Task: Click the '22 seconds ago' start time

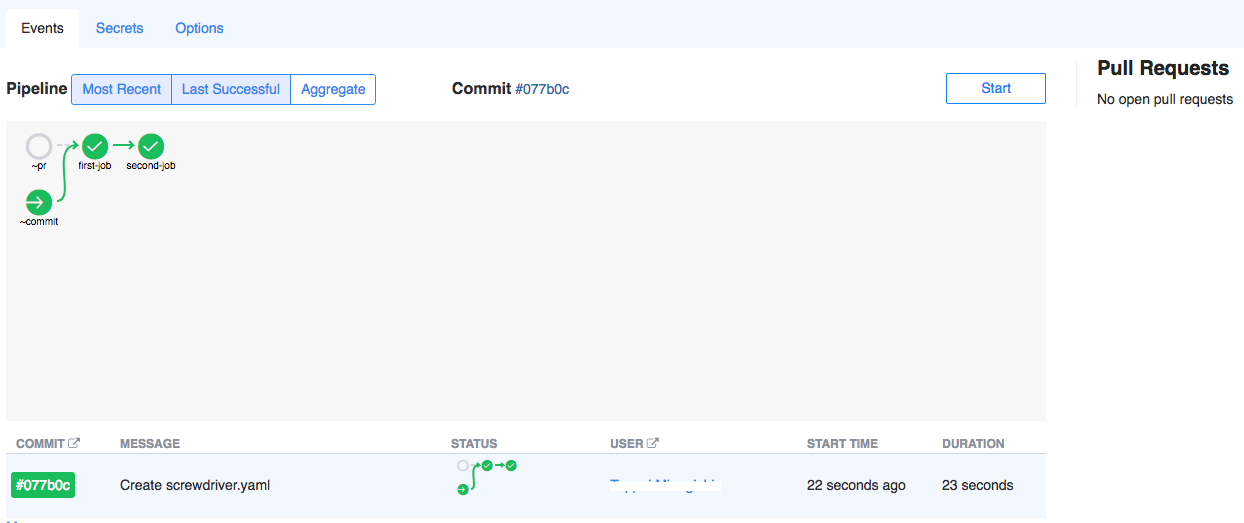Action: 856,485
